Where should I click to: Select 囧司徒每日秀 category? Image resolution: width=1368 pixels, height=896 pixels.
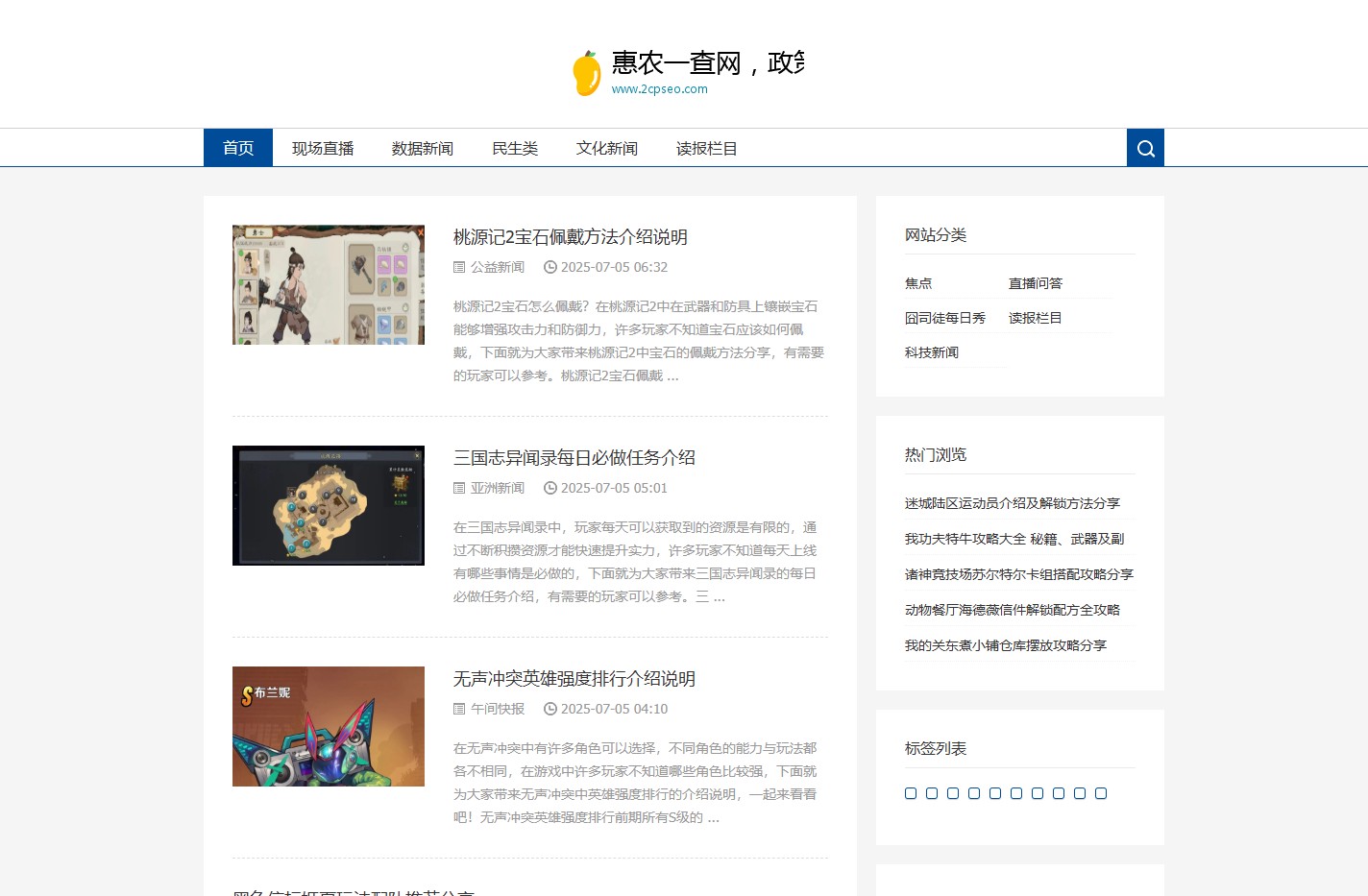(945, 318)
